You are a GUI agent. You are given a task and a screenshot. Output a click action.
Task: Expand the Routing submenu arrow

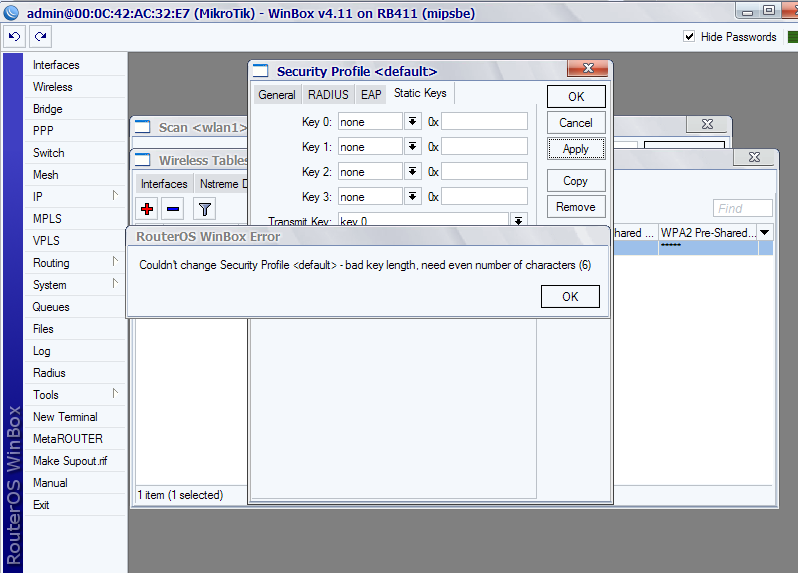115,261
